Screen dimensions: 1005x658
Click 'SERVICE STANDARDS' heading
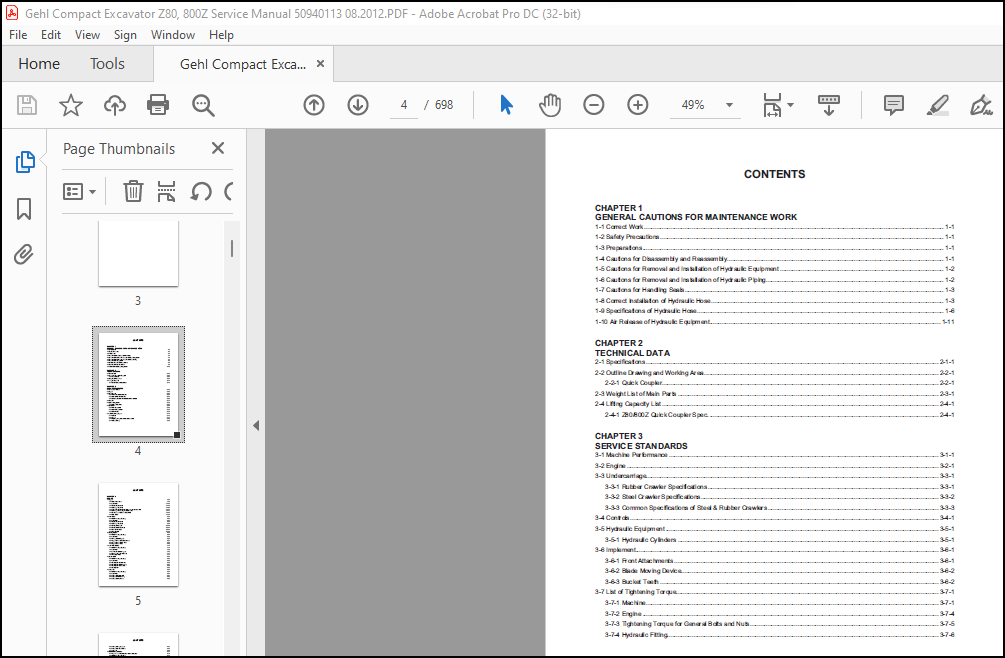[641, 446]
